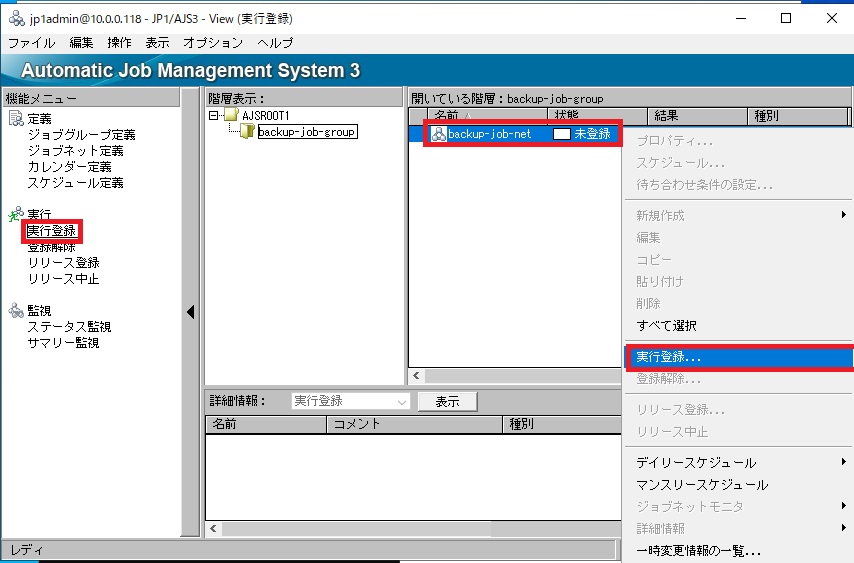This screenshot has height=563, width=854.
Task: Click the 未登録 status cell
Action: click(582, 134)
